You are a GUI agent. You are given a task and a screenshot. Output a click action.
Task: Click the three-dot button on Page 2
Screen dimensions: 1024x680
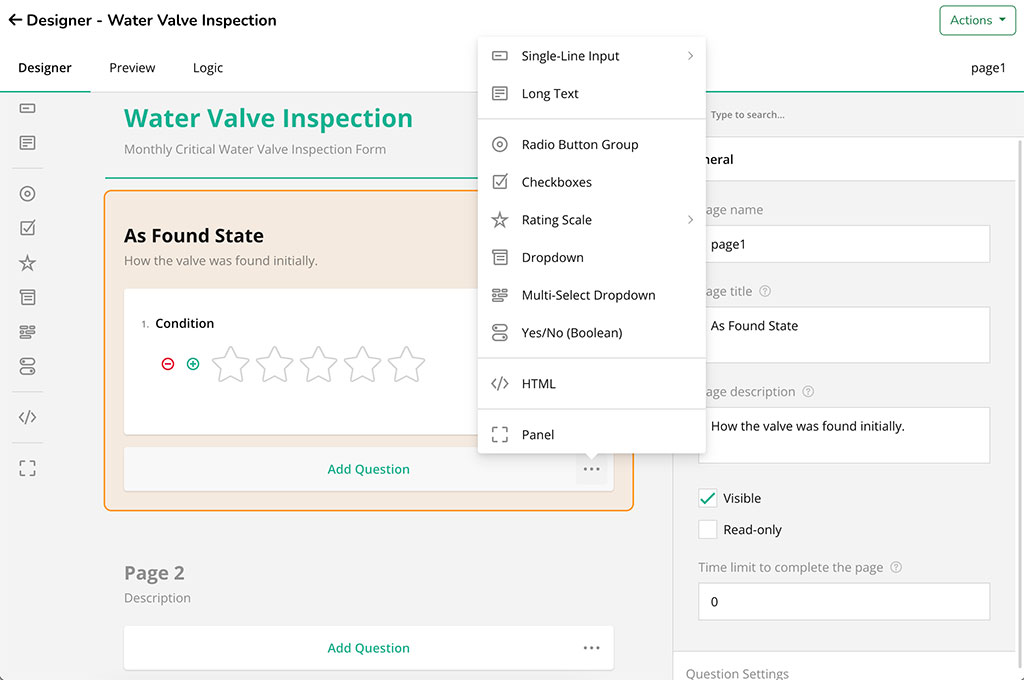click(x=592, y=648)
